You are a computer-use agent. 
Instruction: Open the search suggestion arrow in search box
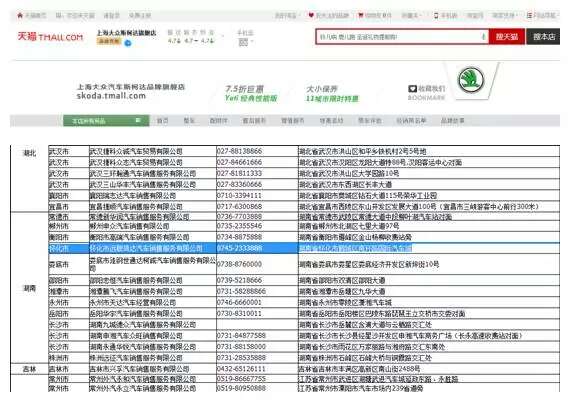483,37
